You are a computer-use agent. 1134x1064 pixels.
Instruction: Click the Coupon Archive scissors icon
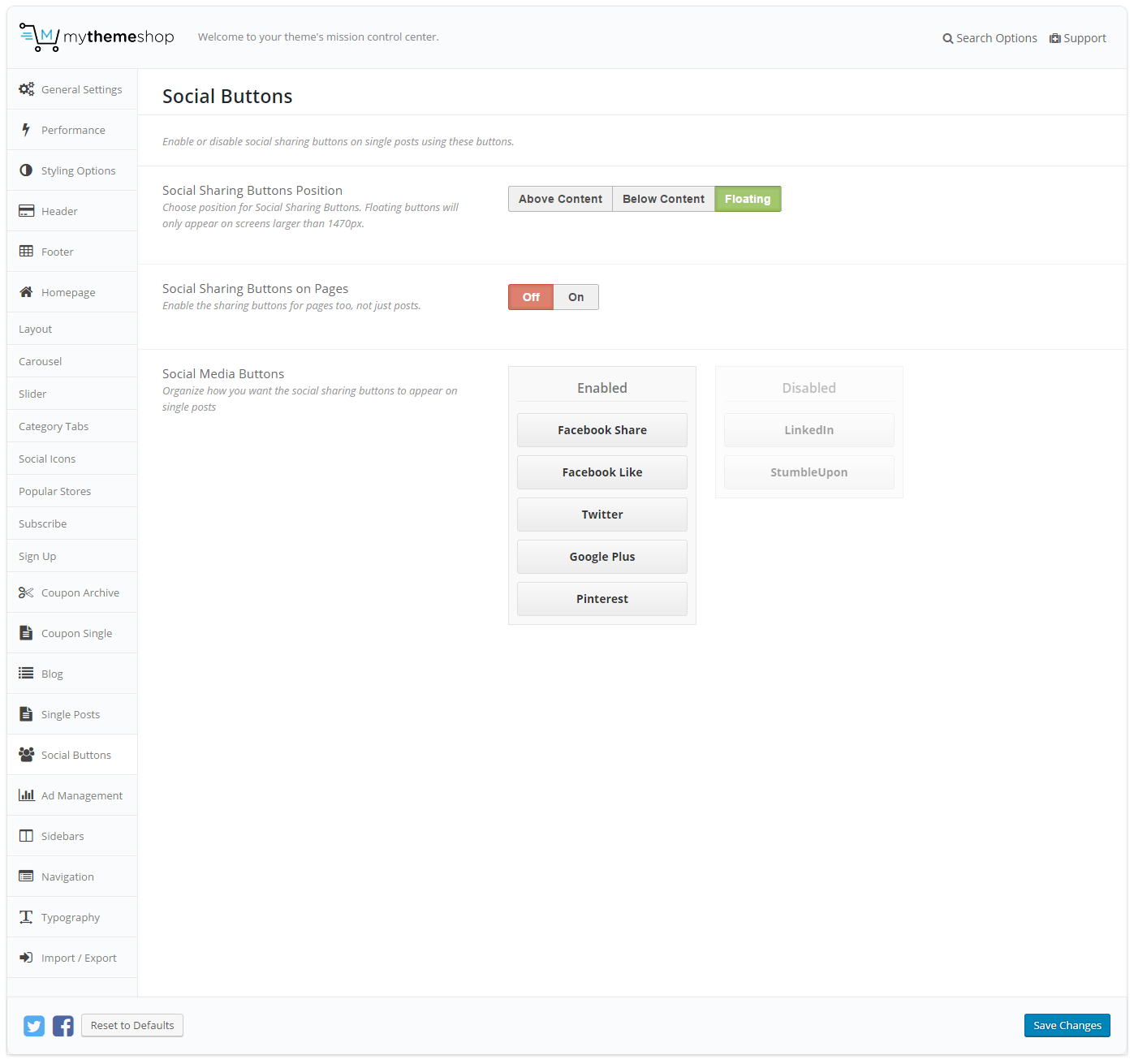tap(26, 592)
